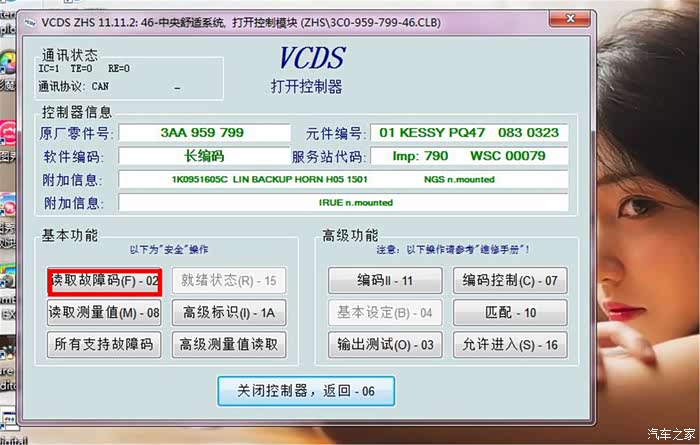Click the greyed 就绪状态(R) - 15 button

pyautogui.click(x=229, y=281)
